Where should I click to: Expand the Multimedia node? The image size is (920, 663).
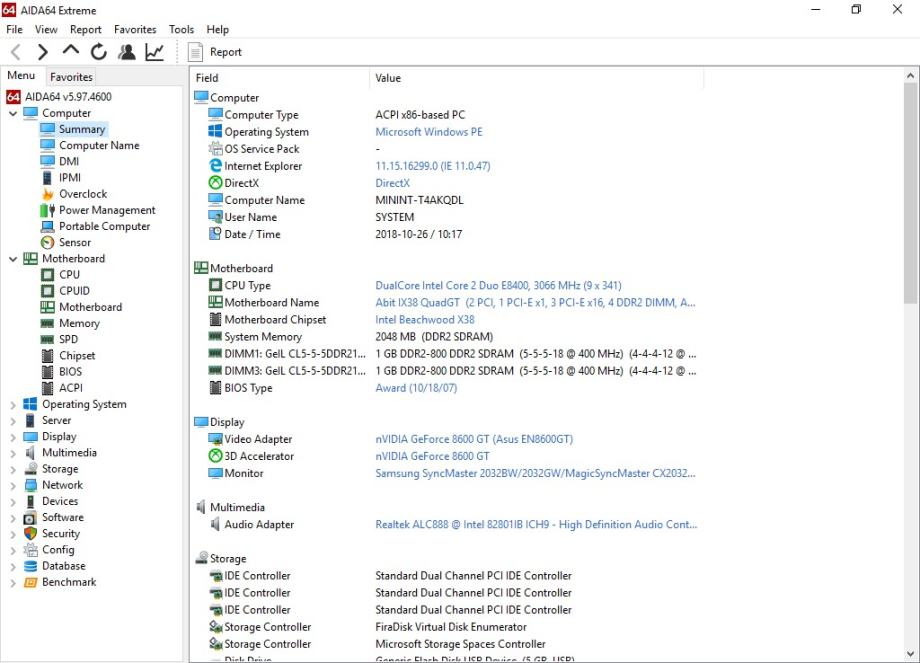point(13,453)
